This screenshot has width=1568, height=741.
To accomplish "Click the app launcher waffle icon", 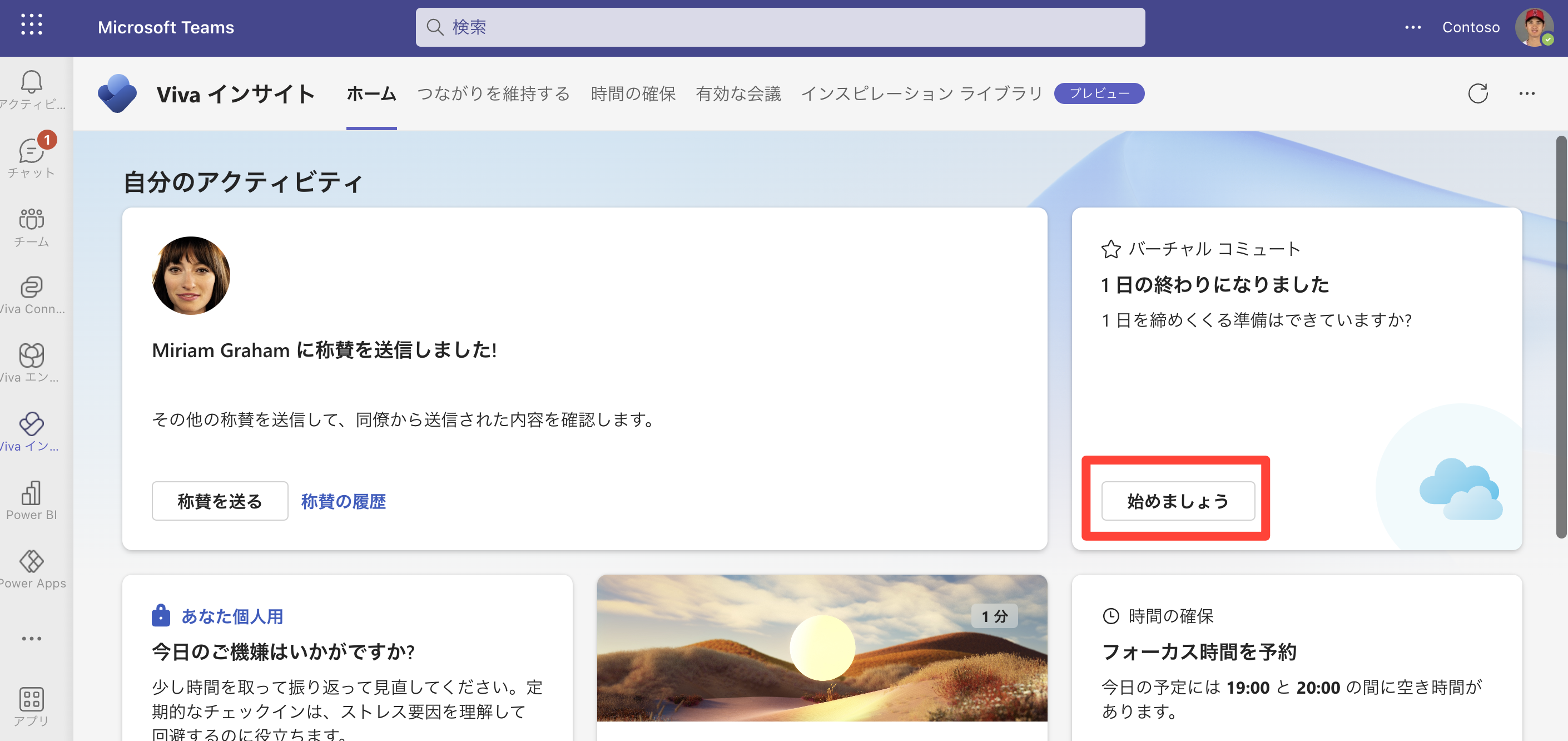I will 32,25.
